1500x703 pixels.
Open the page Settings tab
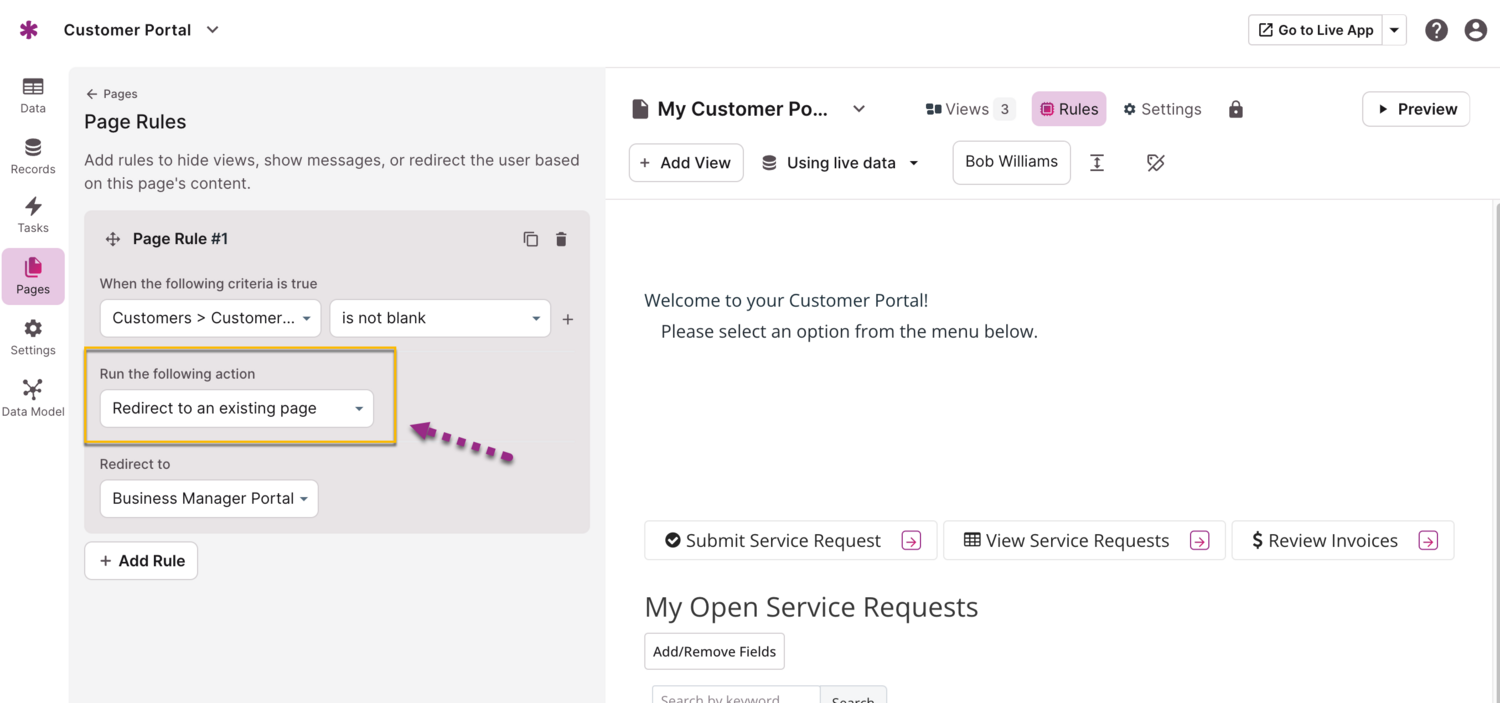click(1162, 109)
